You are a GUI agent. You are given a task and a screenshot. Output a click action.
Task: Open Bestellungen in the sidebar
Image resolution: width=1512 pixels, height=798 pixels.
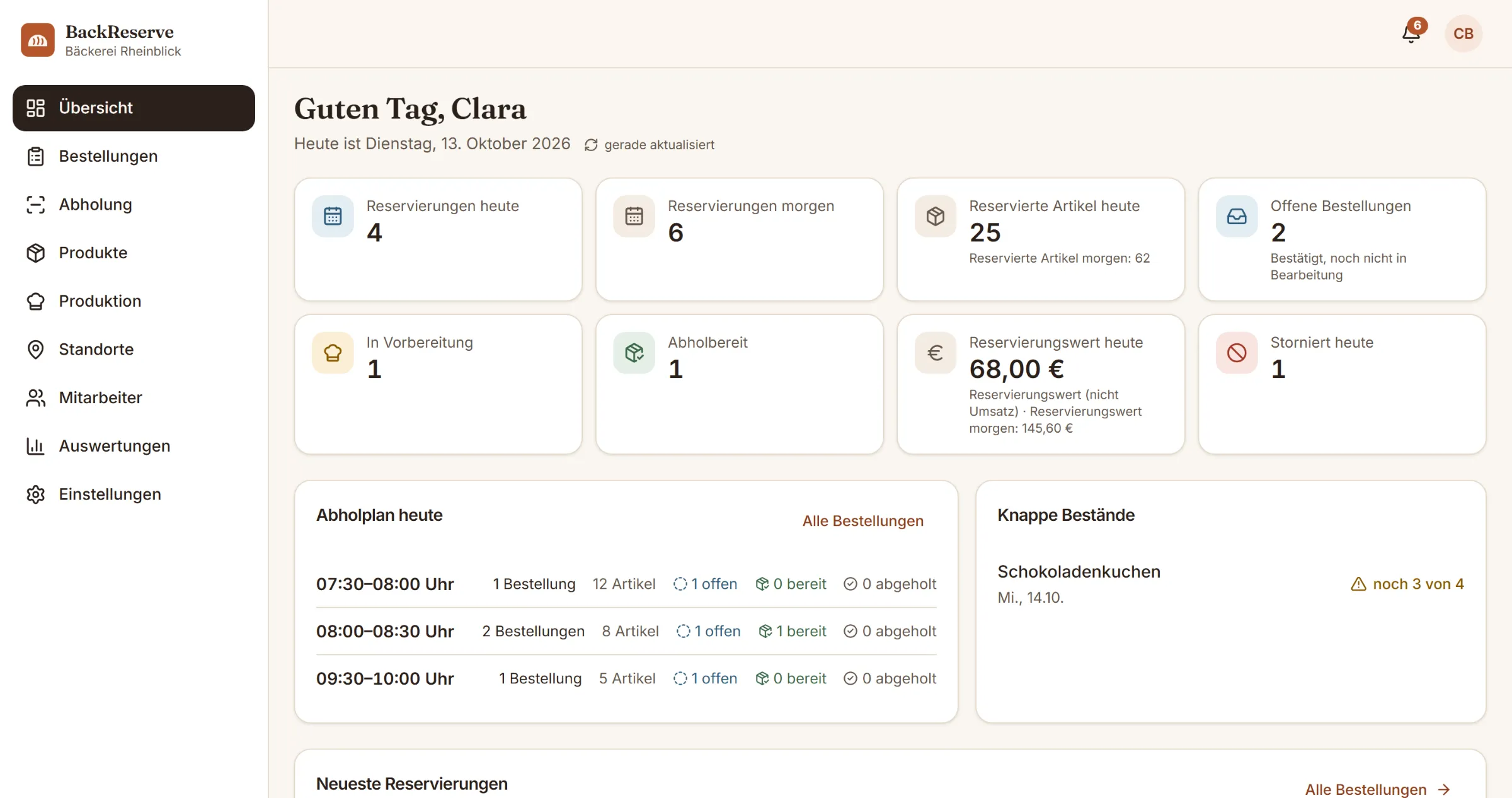134,156
